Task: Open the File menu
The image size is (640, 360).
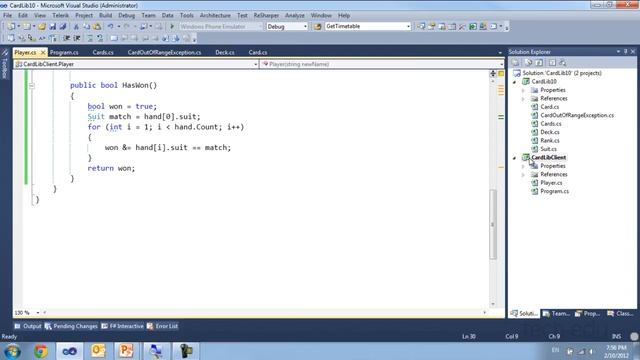Action: (7, 16)
